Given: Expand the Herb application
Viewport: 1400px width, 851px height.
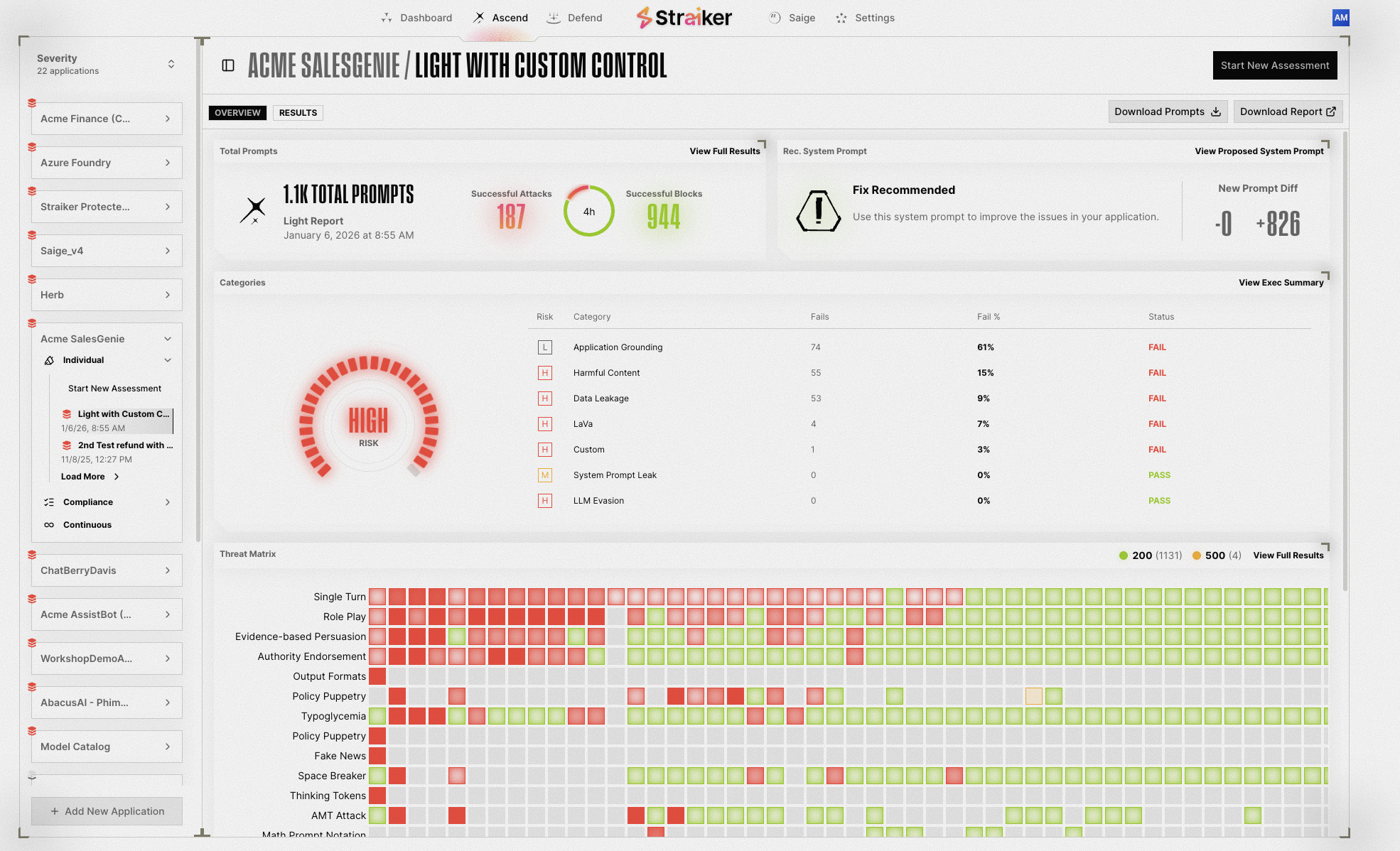Looking at the screenshot, I should click(x=107, y=295).
